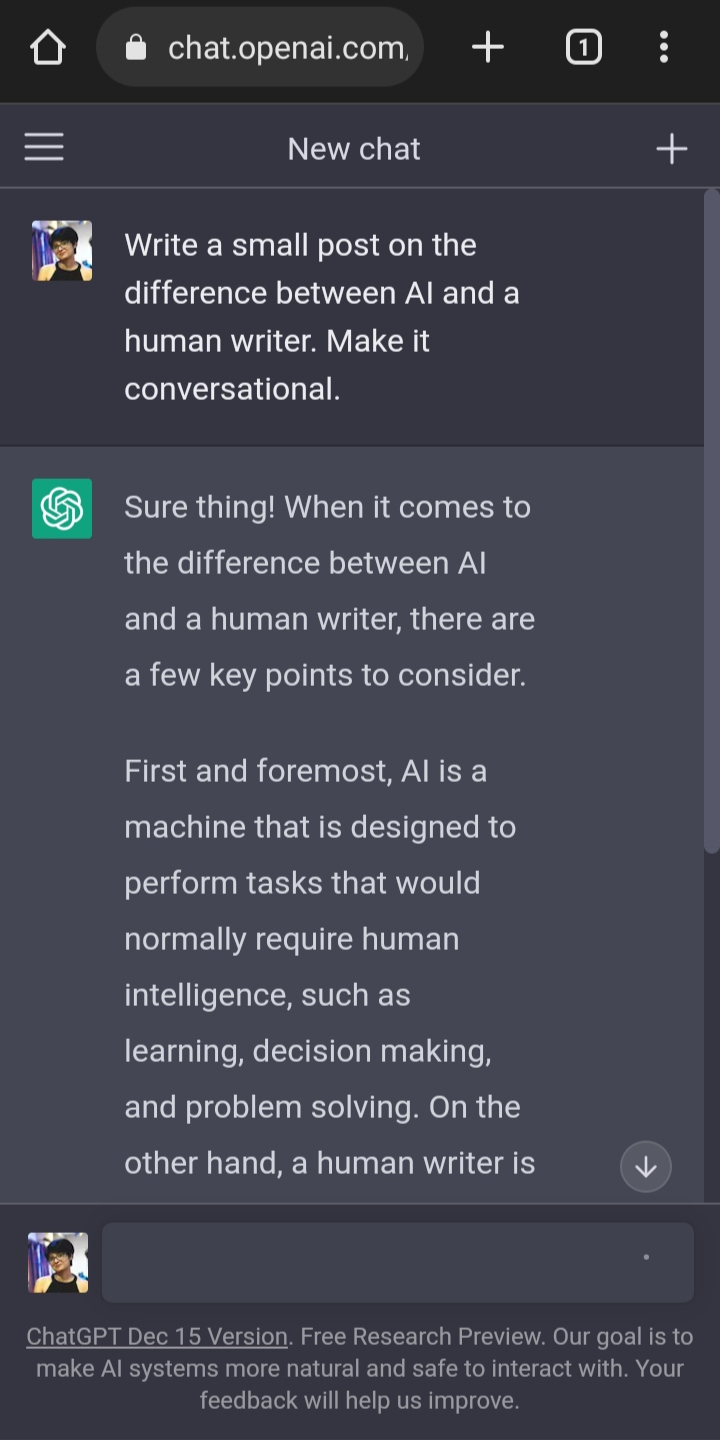Screen dimensions: 720x1440
Task: Click the "First and foremost" paragraph
Action: [330, 967]
